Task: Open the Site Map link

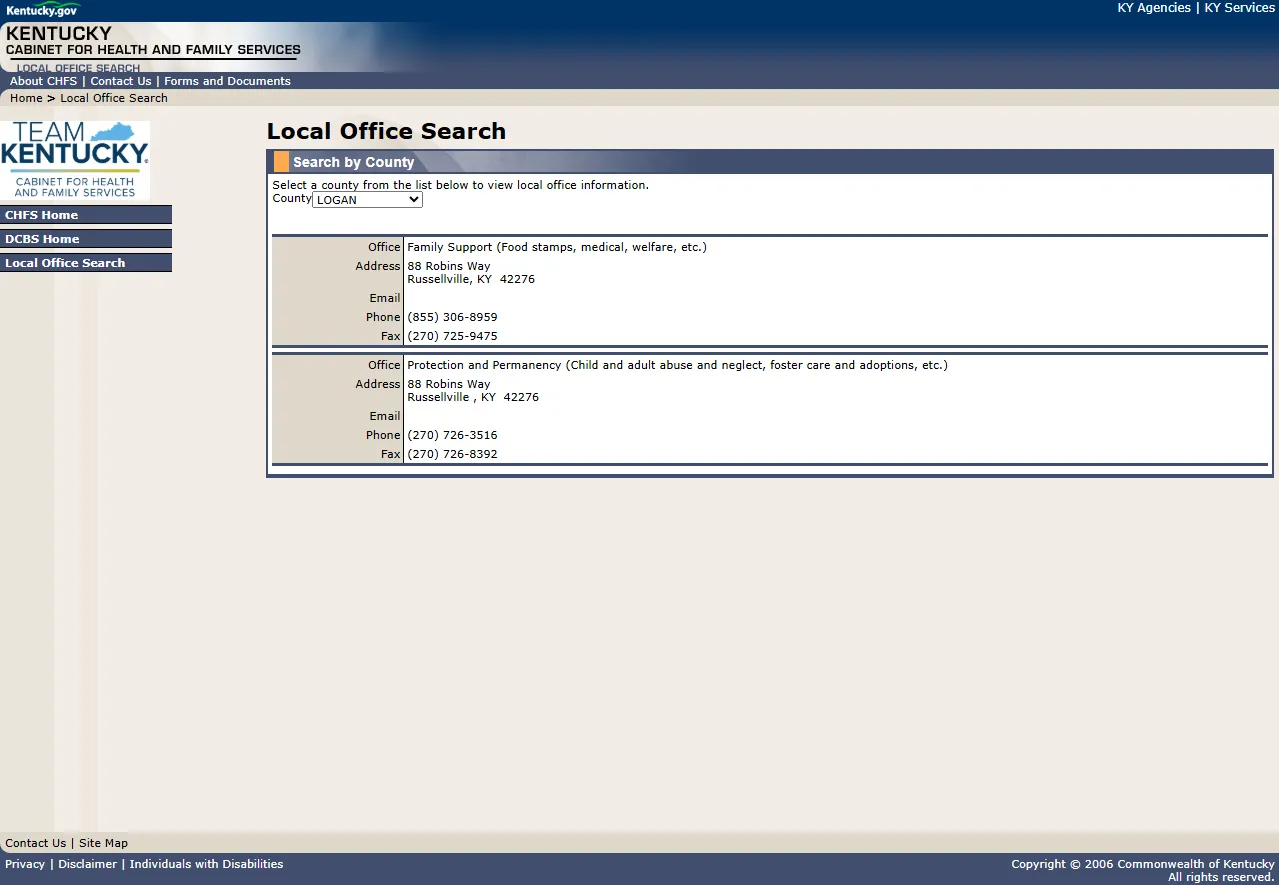Action: pyautogui.click(x=103, y=843)
